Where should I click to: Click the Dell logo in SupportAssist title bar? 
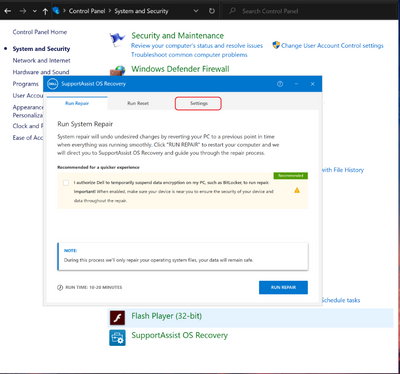[x=53, y=84]
